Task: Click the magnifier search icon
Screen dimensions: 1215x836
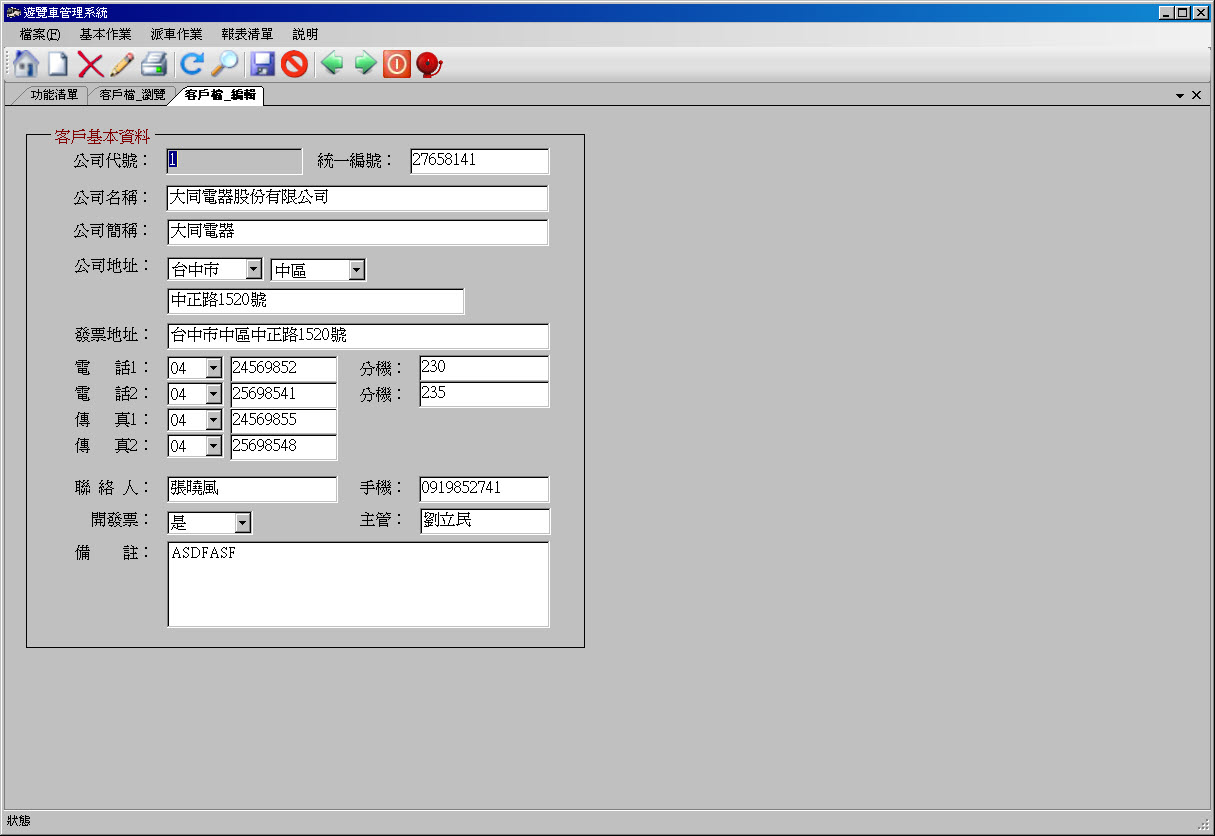Action: tap(224, 64)
